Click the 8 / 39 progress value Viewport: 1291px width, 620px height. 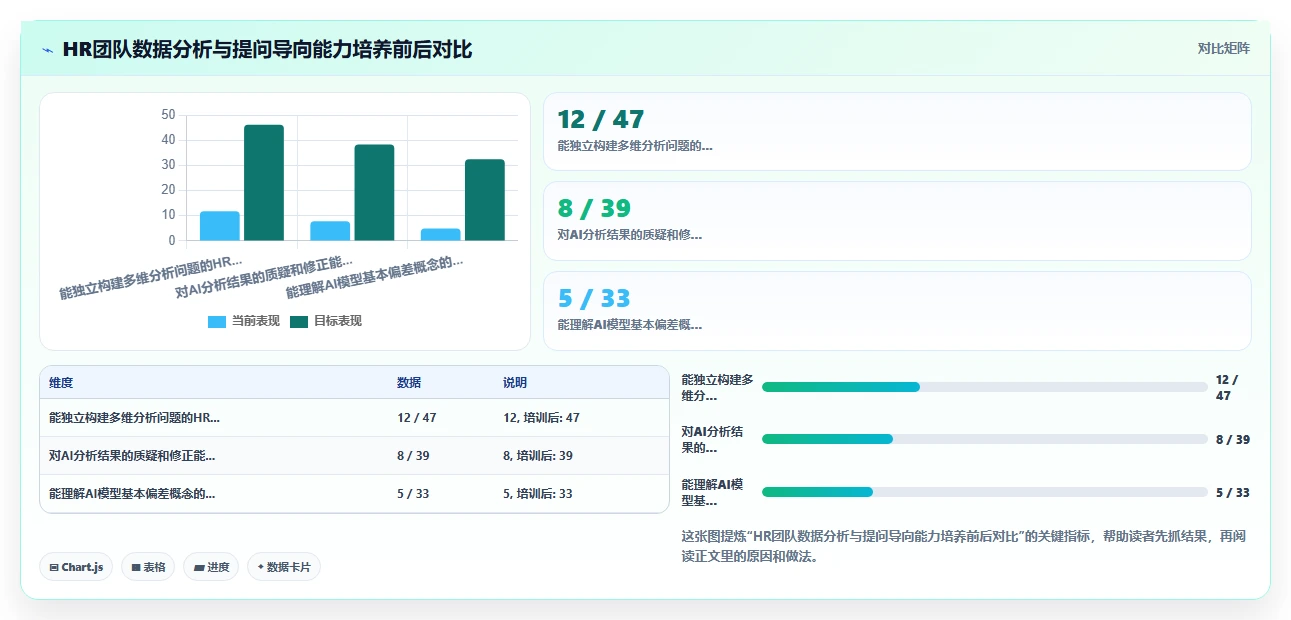pyautogui.click(x=1233, y=439)
